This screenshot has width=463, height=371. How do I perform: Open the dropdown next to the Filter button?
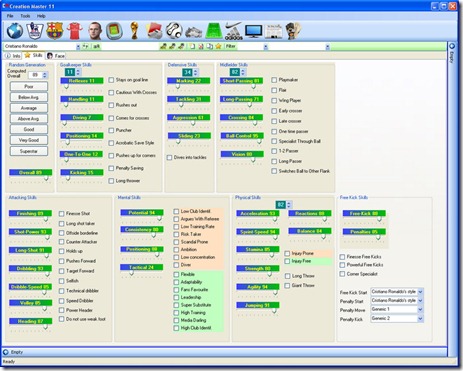click(x=266, y=46)
